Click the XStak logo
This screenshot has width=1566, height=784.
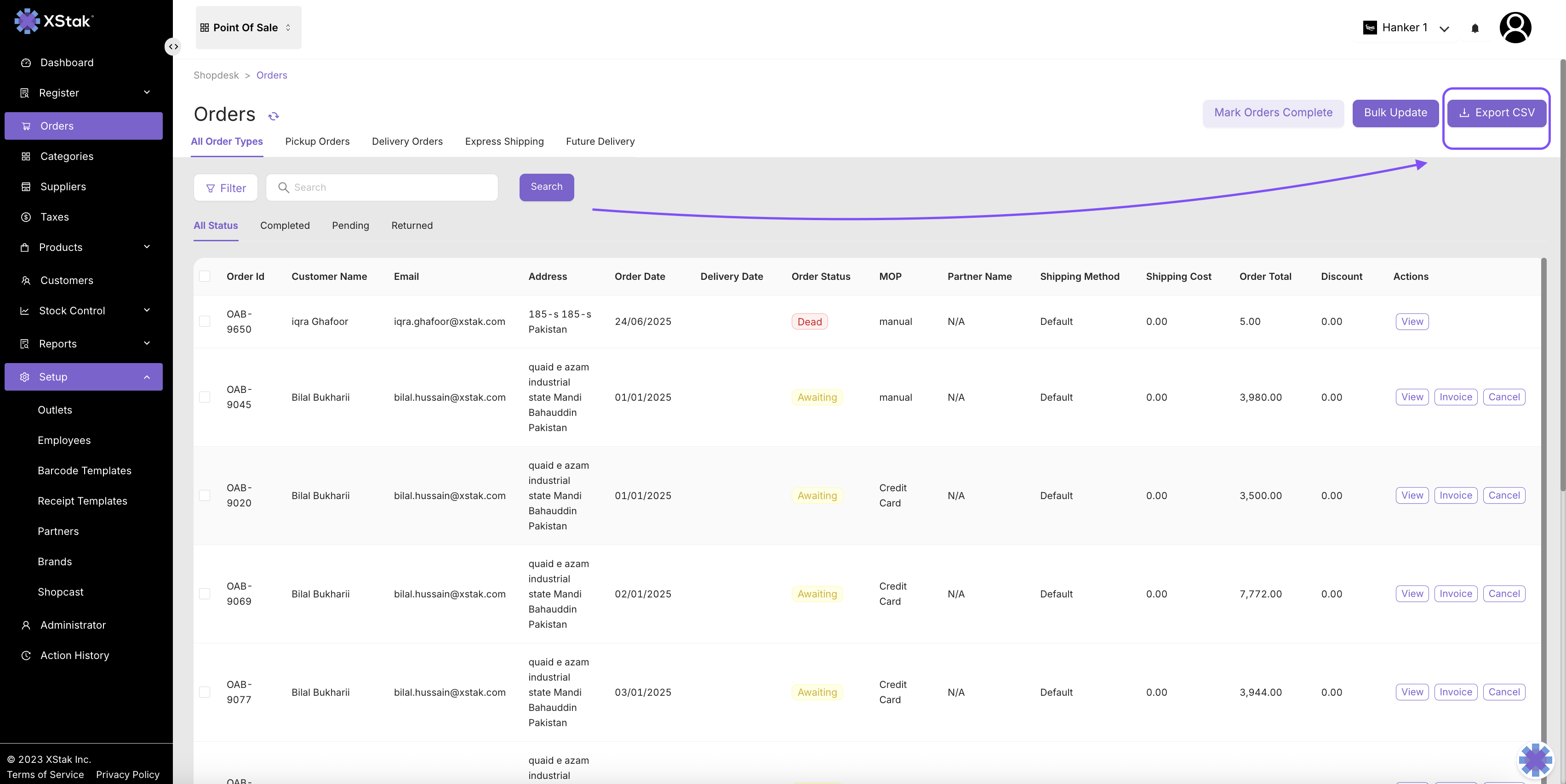click(x=53, y=21)
